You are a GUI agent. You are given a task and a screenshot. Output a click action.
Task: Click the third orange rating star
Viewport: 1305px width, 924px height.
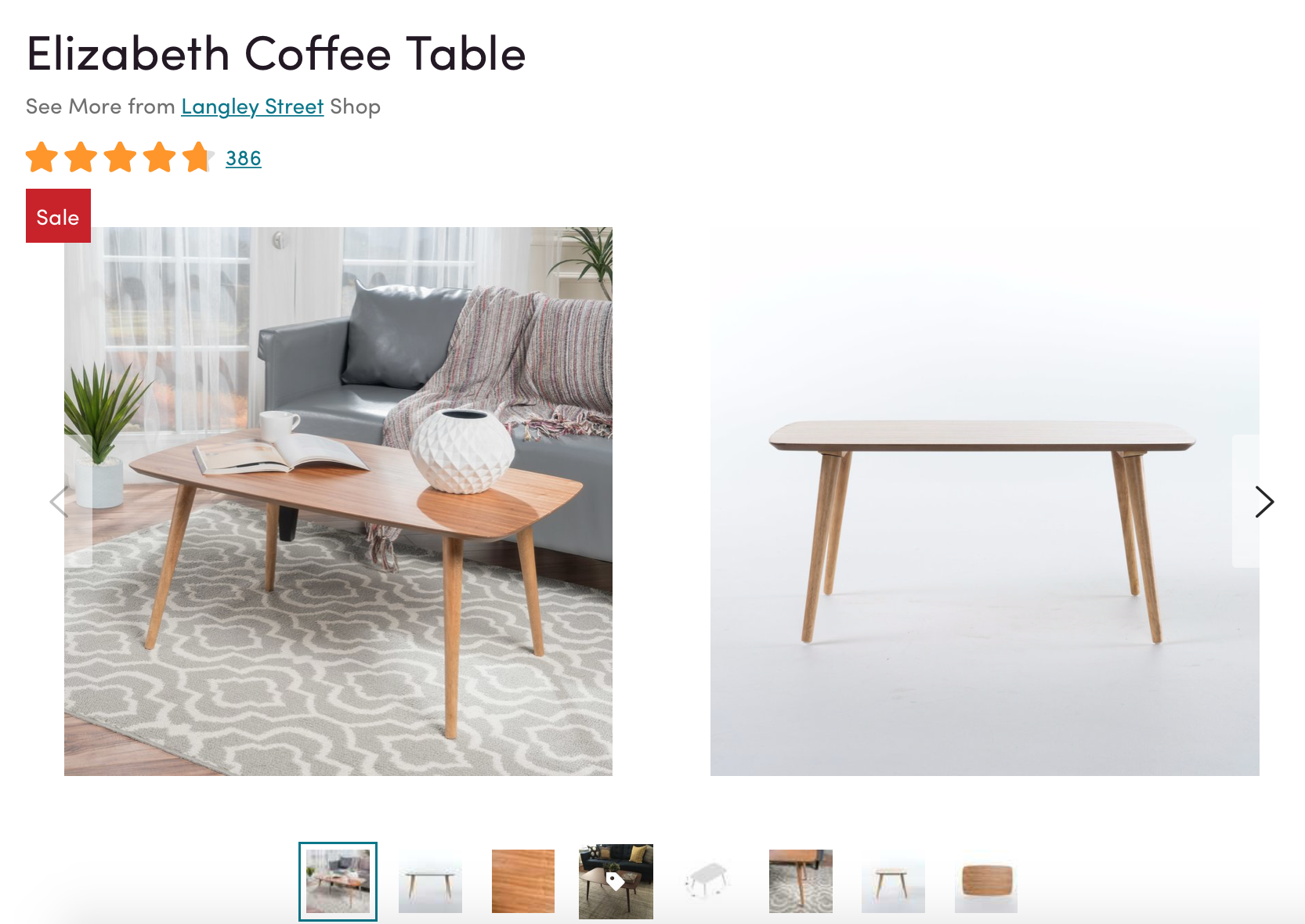[121, 157]
